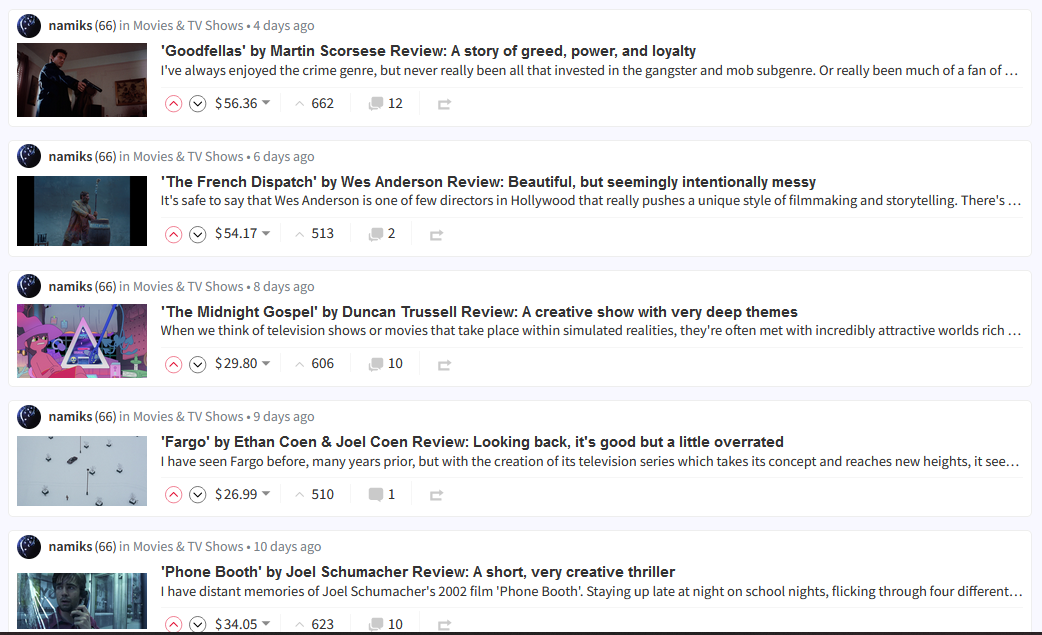Show voters list with 606 votes

tap(314, 364)
